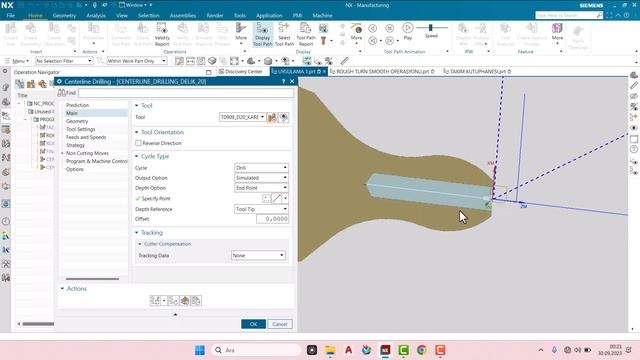Select Prediction in the dialog list
Viewport: 640px width, 360px height.
[x=78, y=105]
